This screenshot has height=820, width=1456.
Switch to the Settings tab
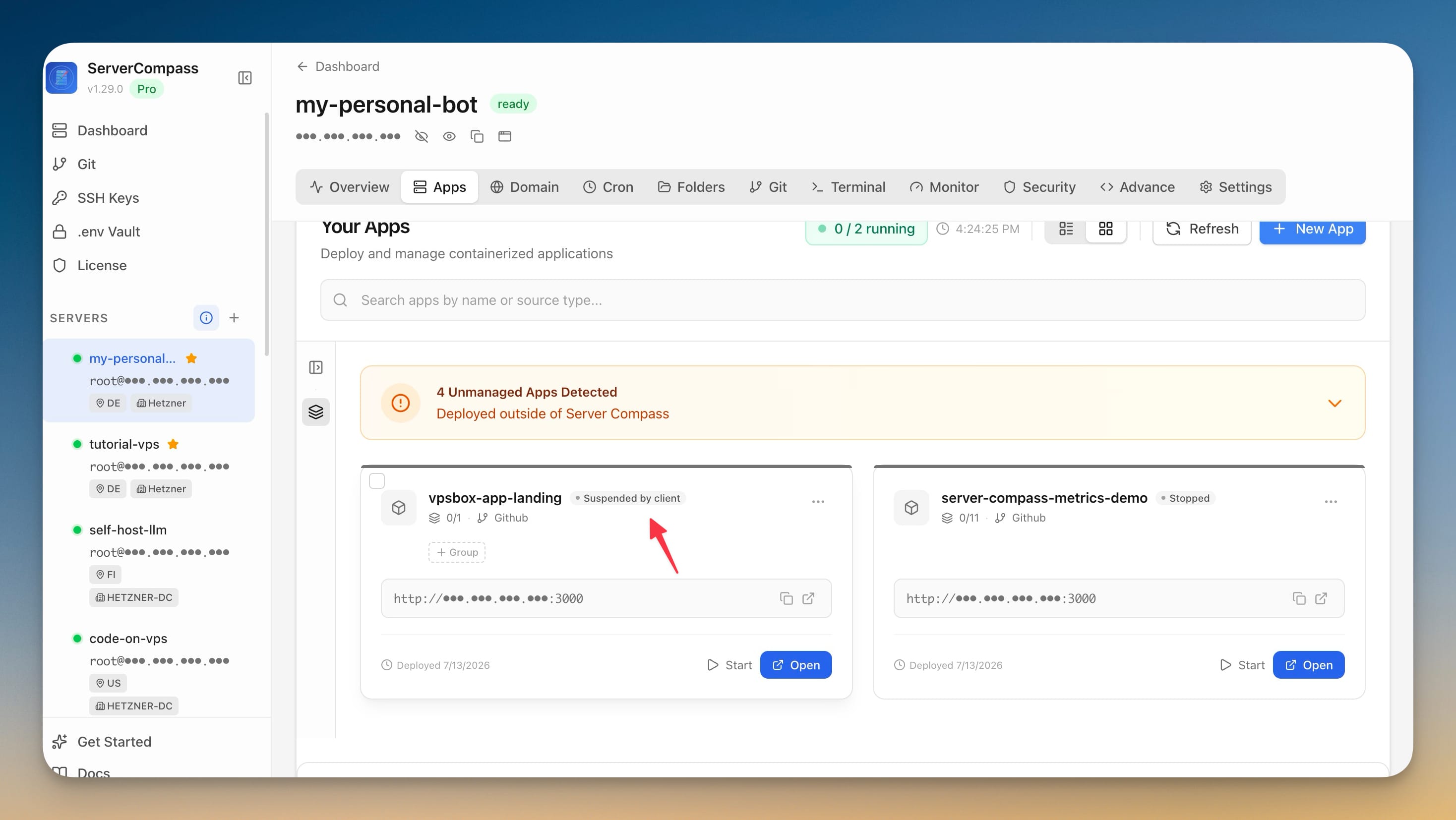pyautogui.click(x=1235, y=187)
